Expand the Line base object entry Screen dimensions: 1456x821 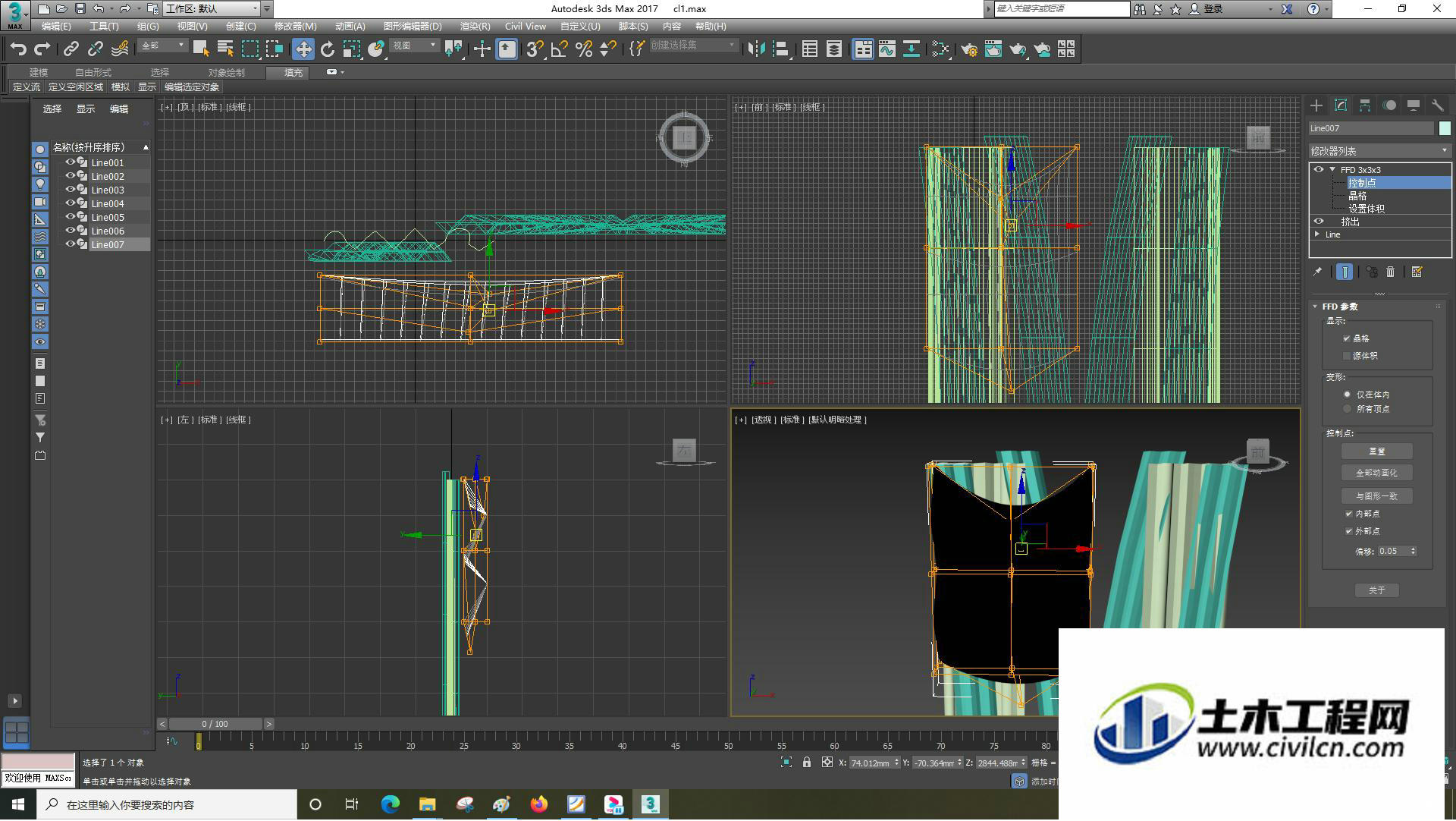coord(1317,234)
